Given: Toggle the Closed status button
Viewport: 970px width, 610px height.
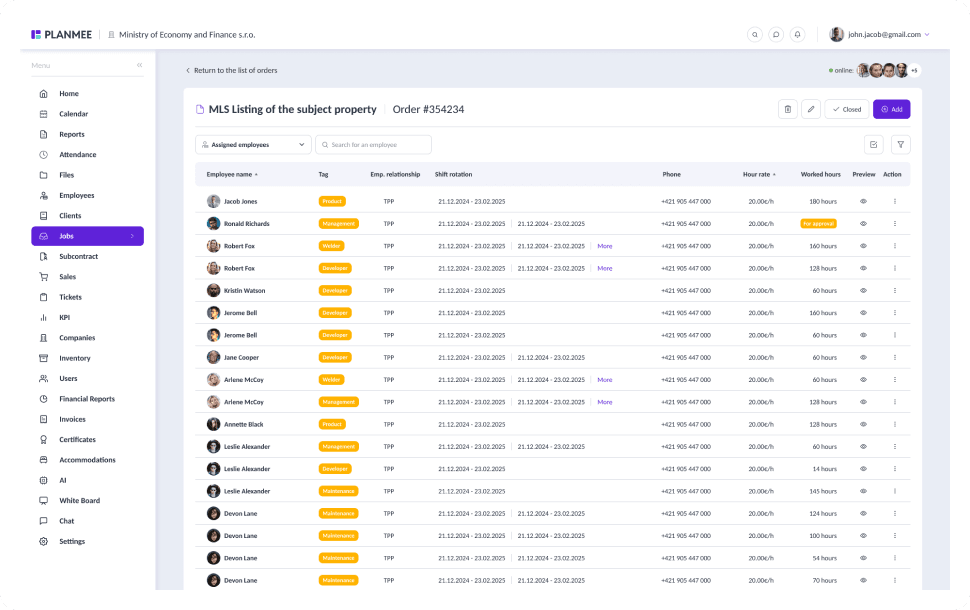Looking at the screenshot, I should 847,110.
